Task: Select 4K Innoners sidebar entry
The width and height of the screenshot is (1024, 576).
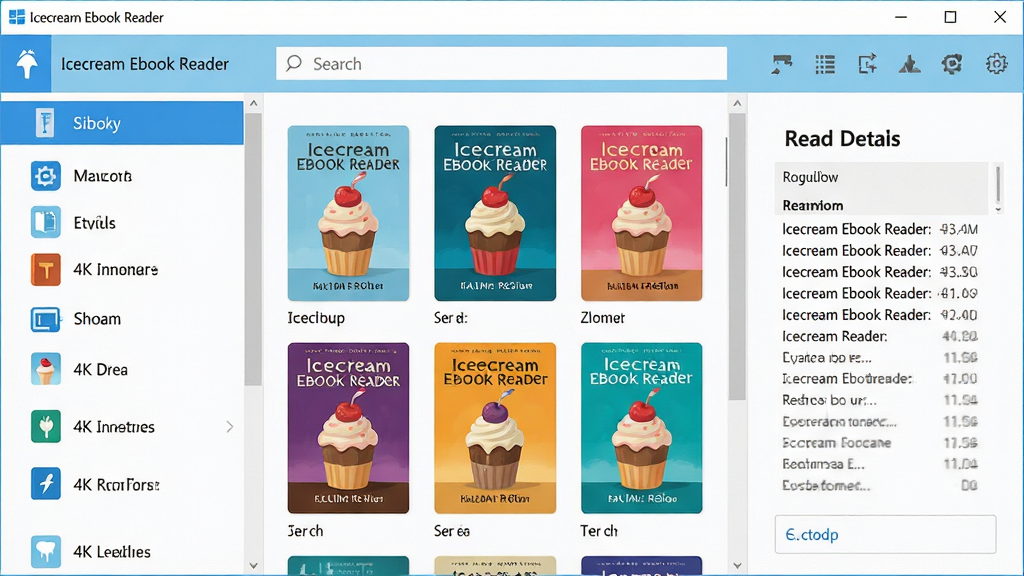Action: (x=116, y=269)
